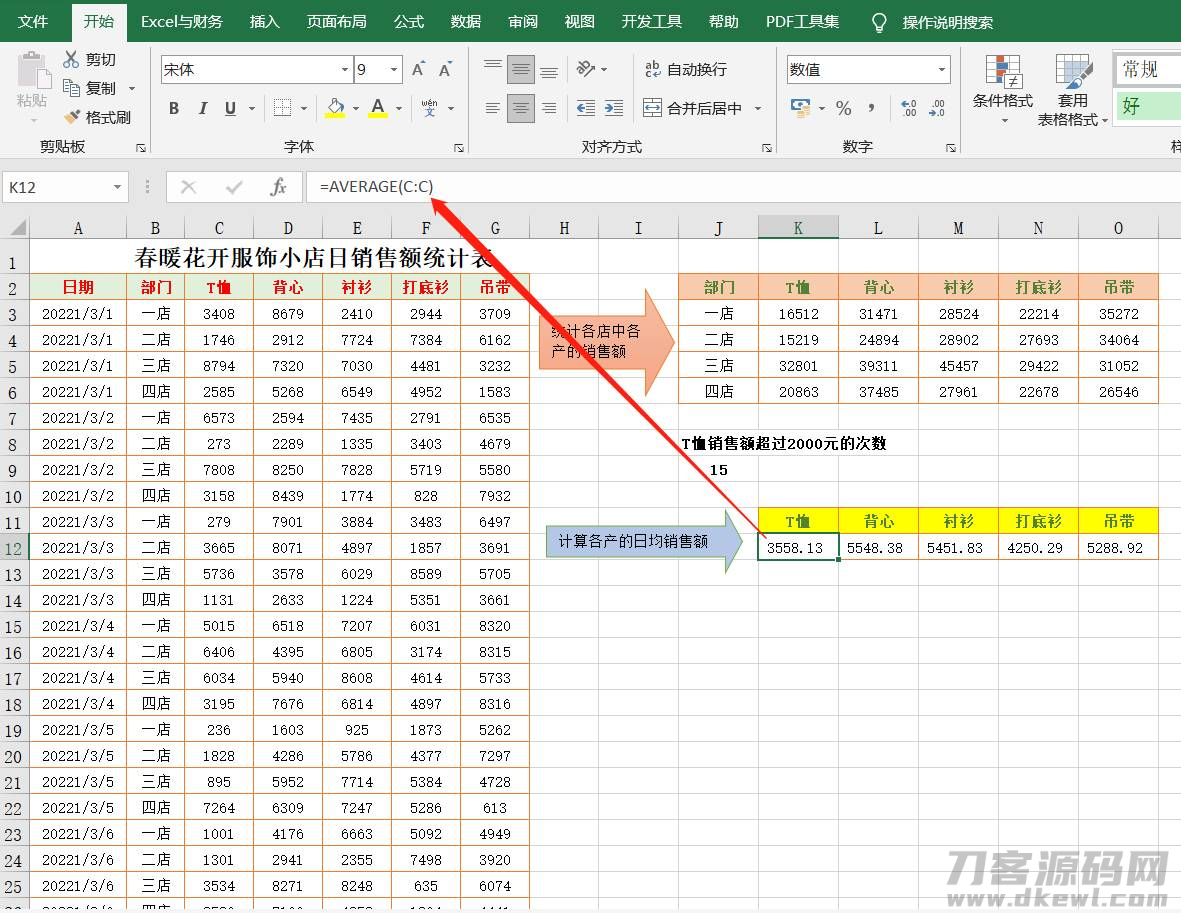Open the 文件 File tab

coord(32,21)
